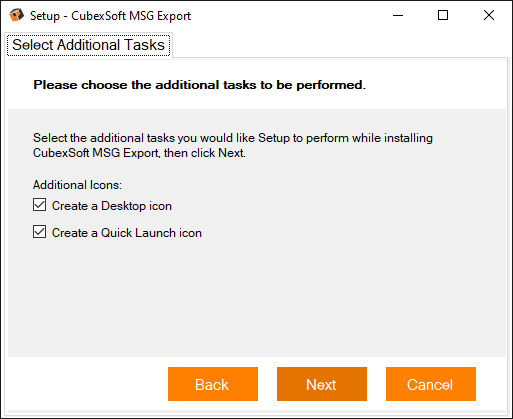Minimize the Setup window

point(398,15)
